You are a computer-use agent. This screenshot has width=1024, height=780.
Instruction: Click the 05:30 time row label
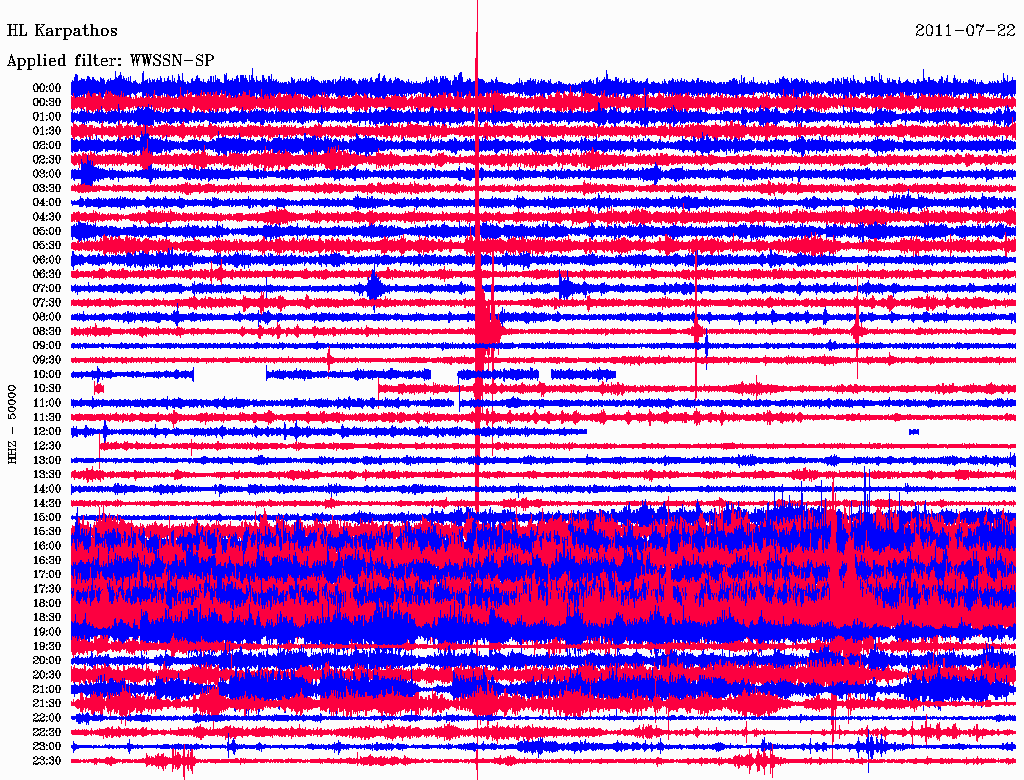pyautogui.click(x=47, y=245)
